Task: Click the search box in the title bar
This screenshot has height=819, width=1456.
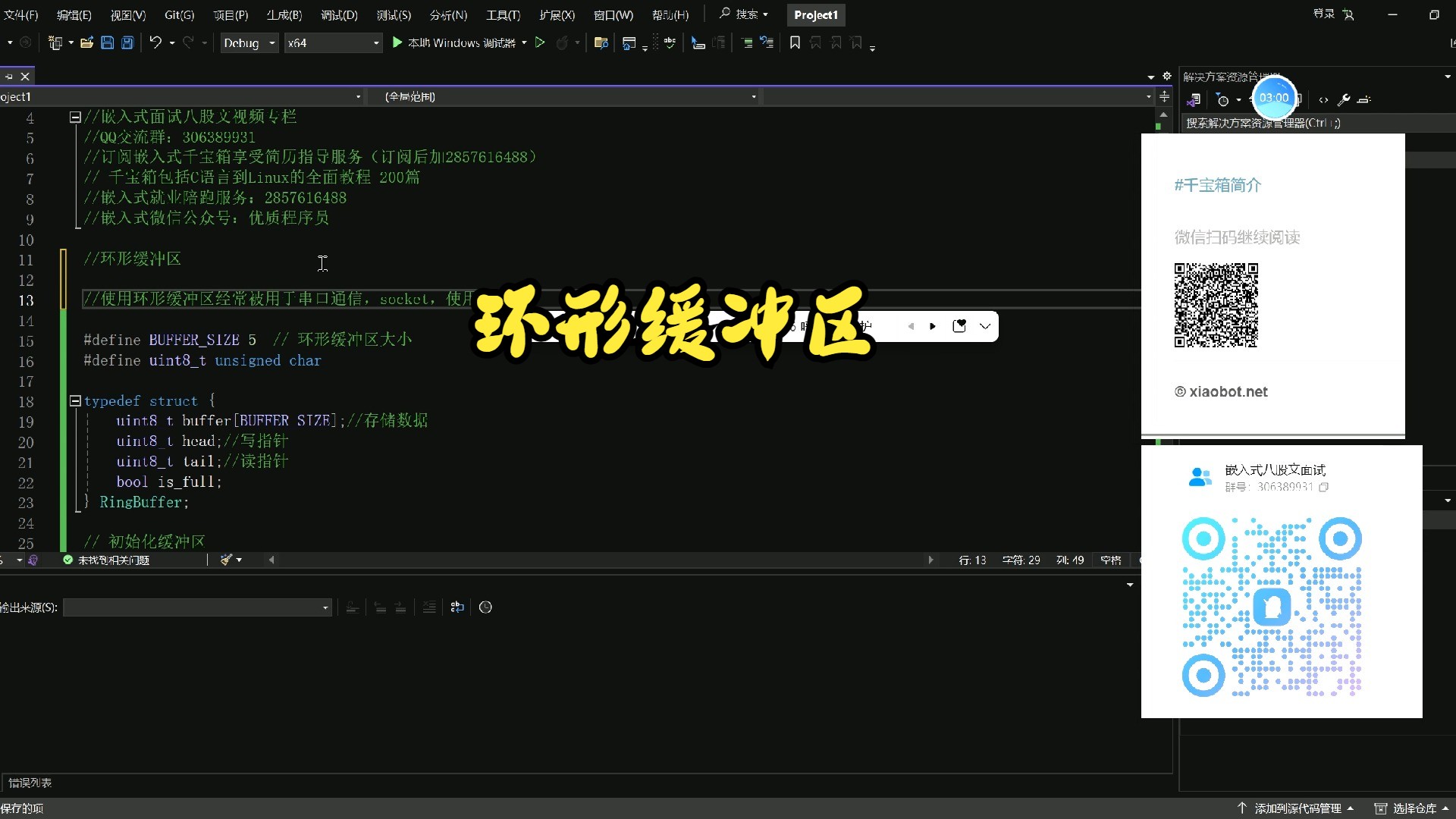Action: pyautogui.click(x=744, y=14)
